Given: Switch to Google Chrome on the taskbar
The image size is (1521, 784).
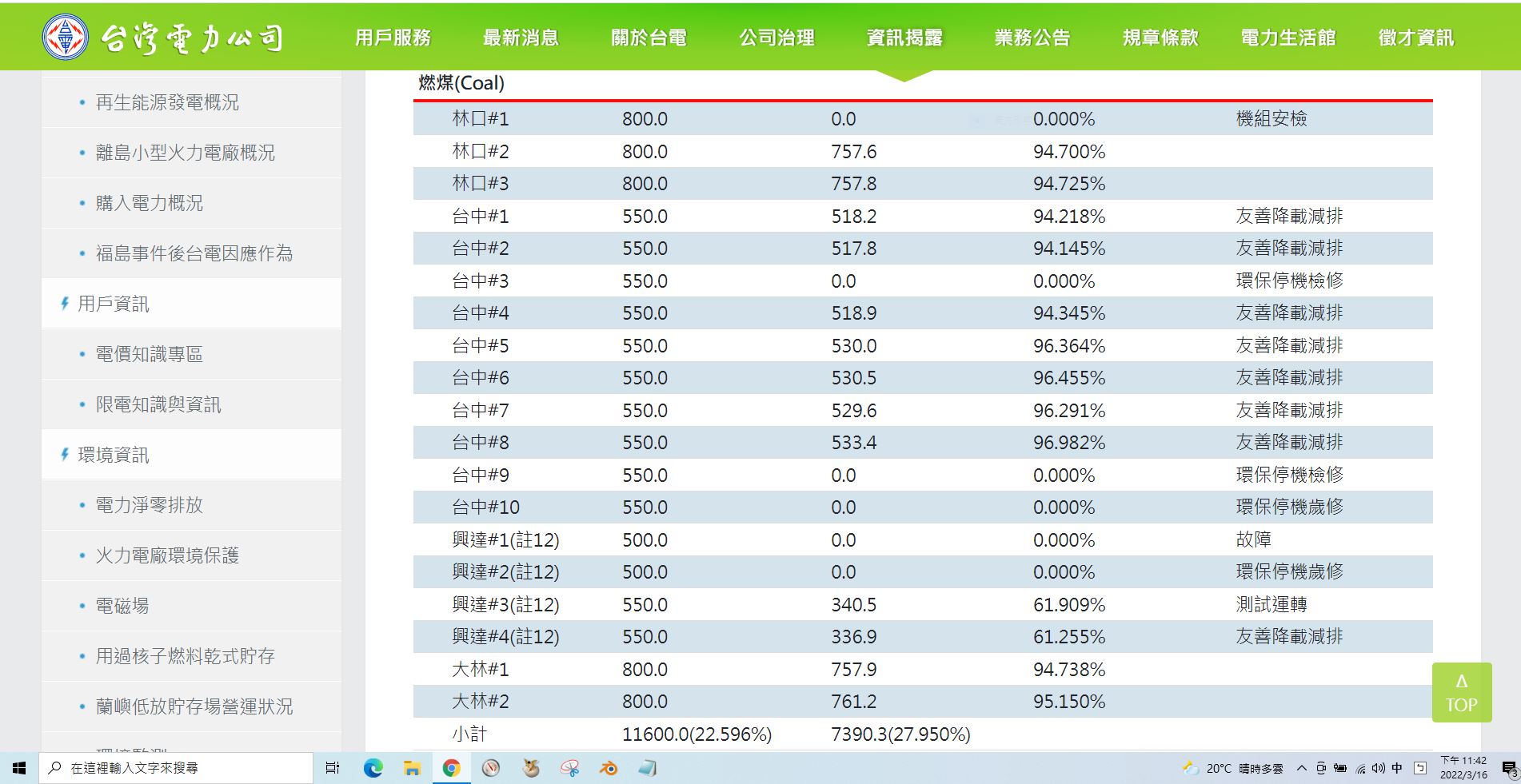Looking at the screenshot, I should pyautogui.click(x=451, y=768).
